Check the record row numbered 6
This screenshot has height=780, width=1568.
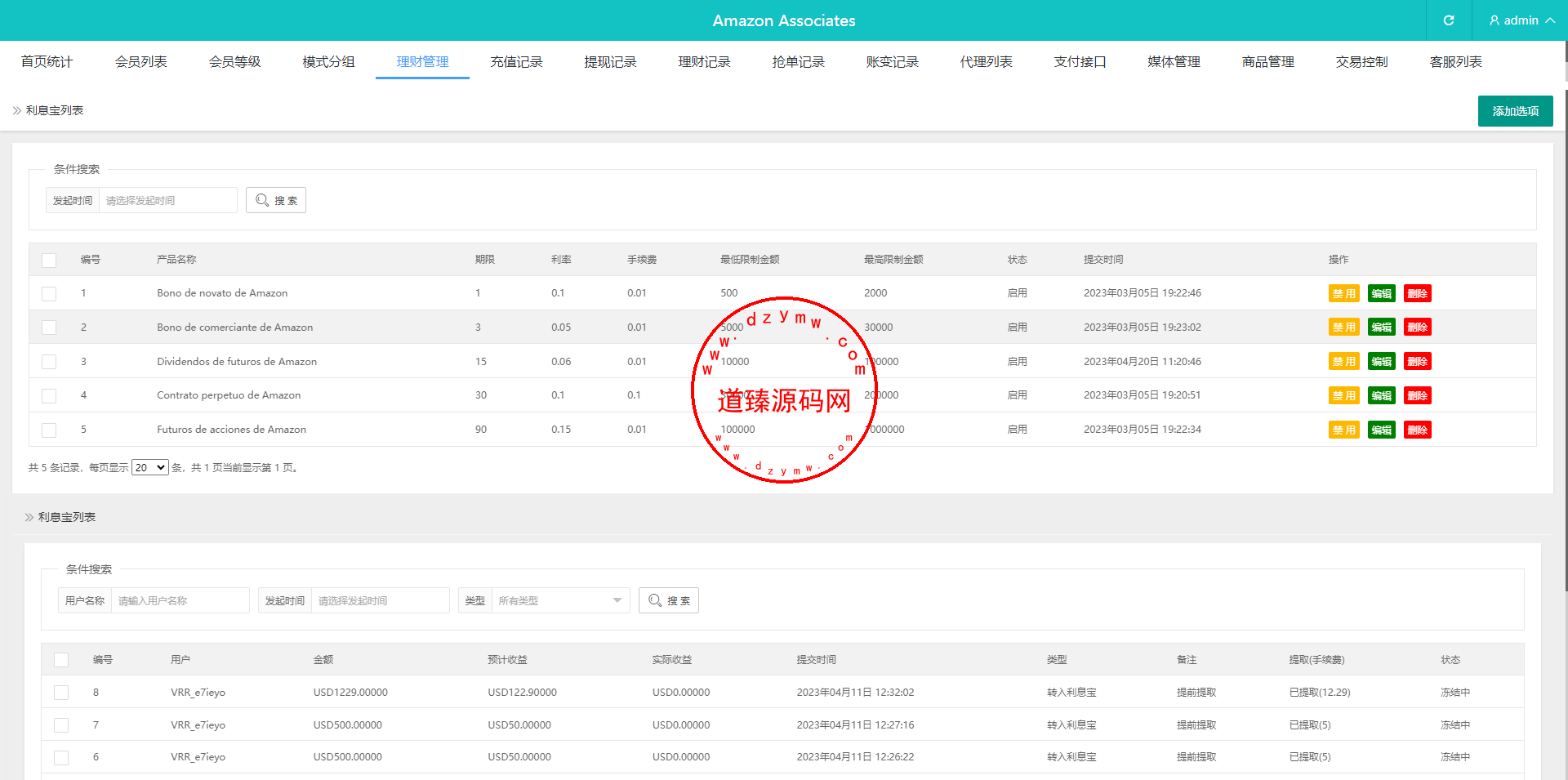(61, 758)
